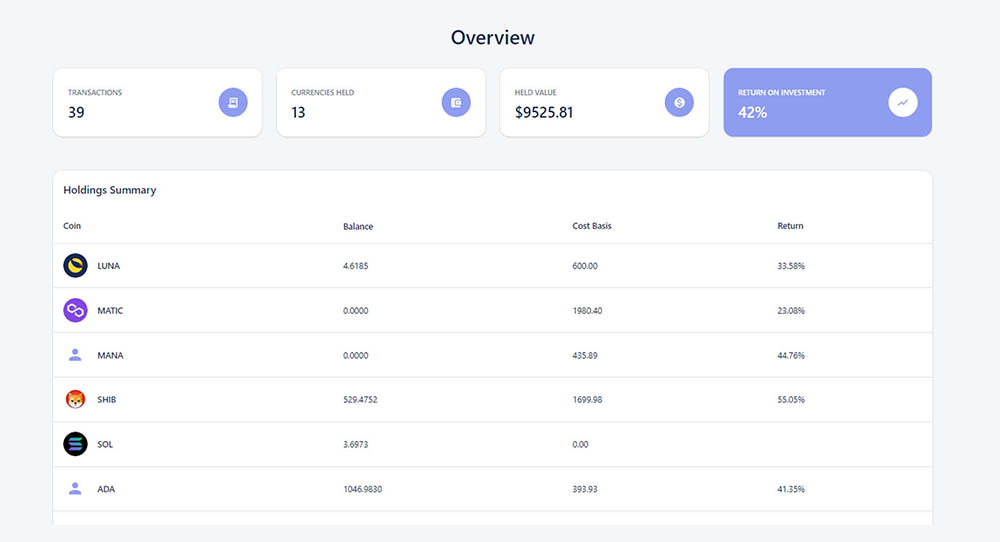Click the Coin column header

point(72,226)
